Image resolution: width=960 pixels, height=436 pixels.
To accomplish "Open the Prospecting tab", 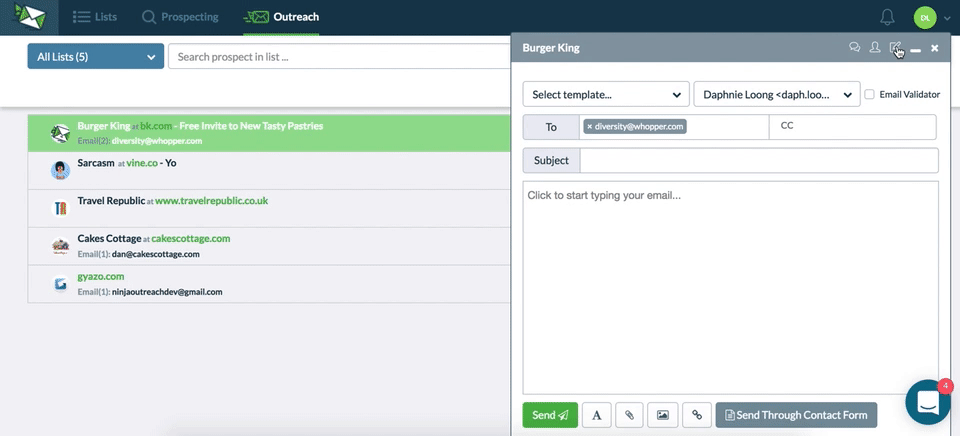I will click(180, 17).
